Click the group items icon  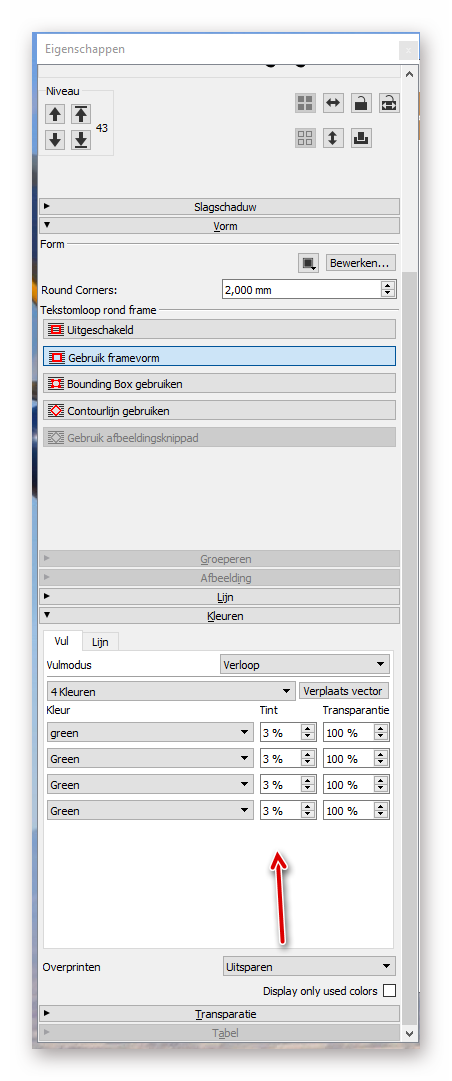point(305,103)
